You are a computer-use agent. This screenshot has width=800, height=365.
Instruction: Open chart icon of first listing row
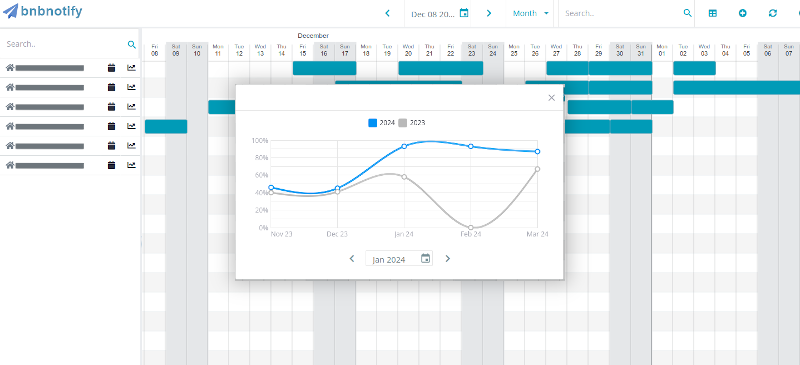132,67
